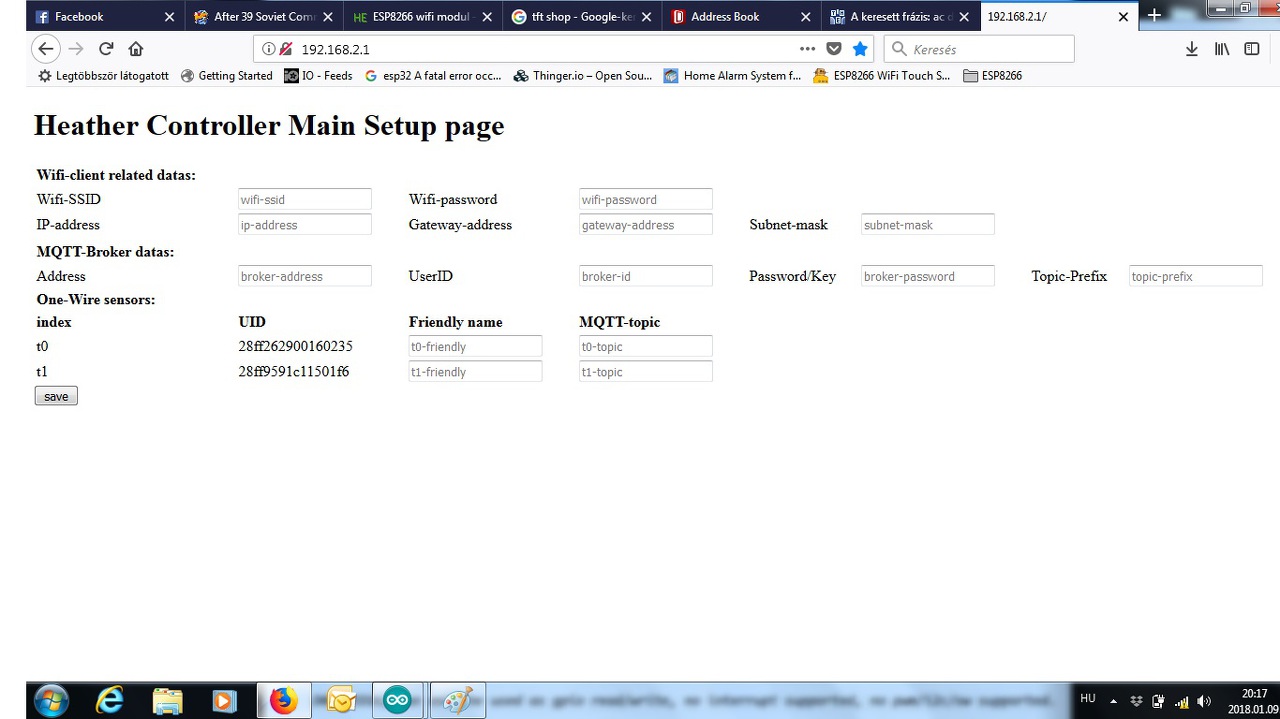
Task: Open ESP8266 WiFi Touch bookmark
Action: 882,76
